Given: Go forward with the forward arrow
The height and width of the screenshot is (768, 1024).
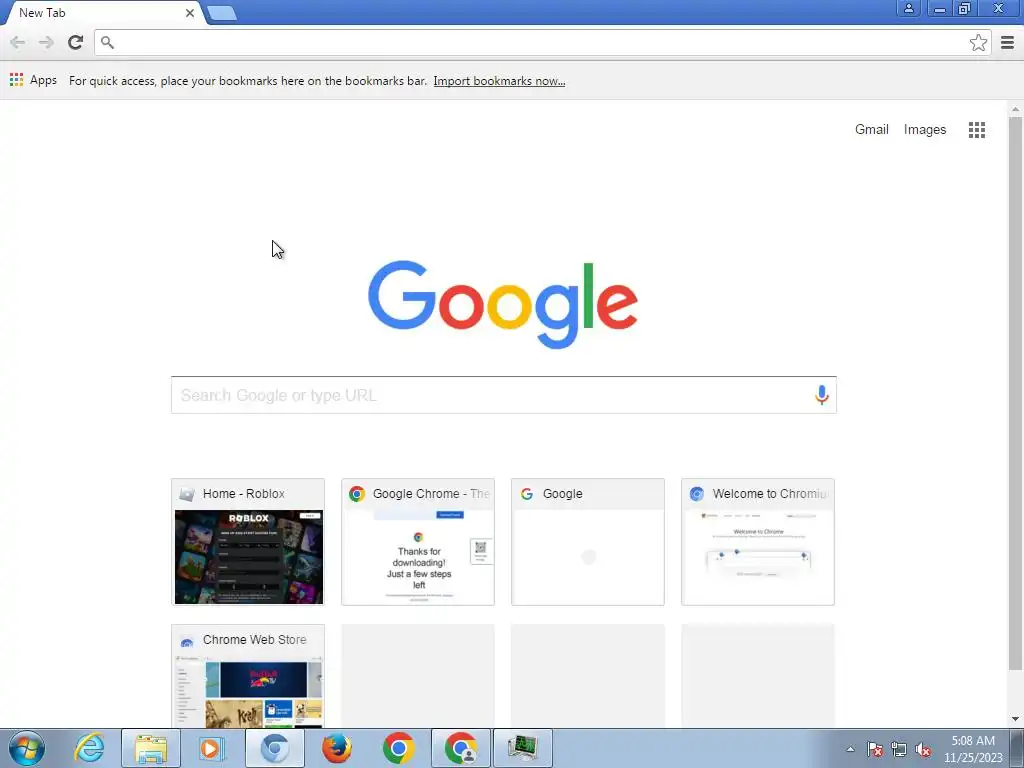Looking at the screenshot, I should [x=46, y=42].
